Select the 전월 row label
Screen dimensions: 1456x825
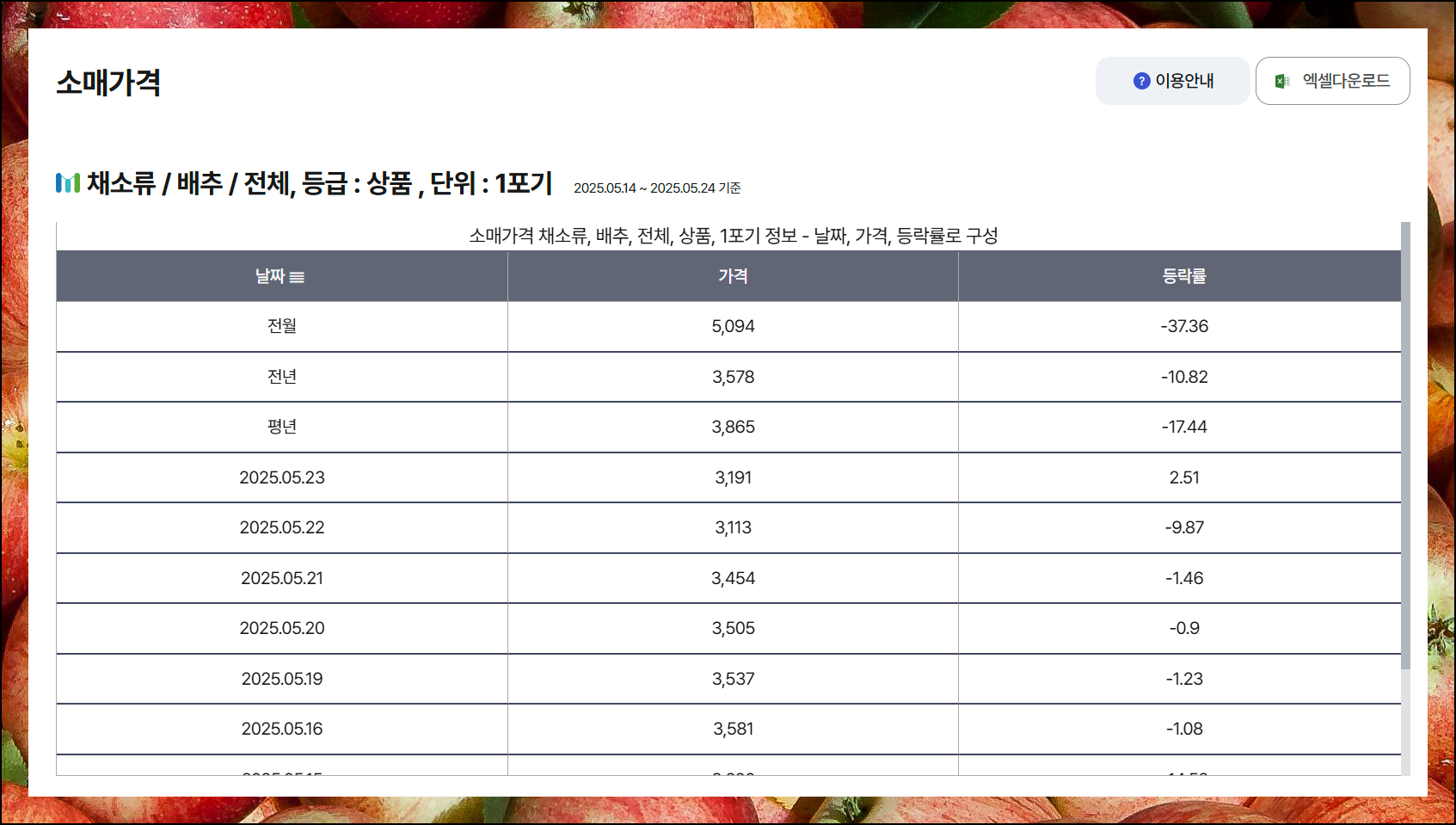(x=282, y=326)
